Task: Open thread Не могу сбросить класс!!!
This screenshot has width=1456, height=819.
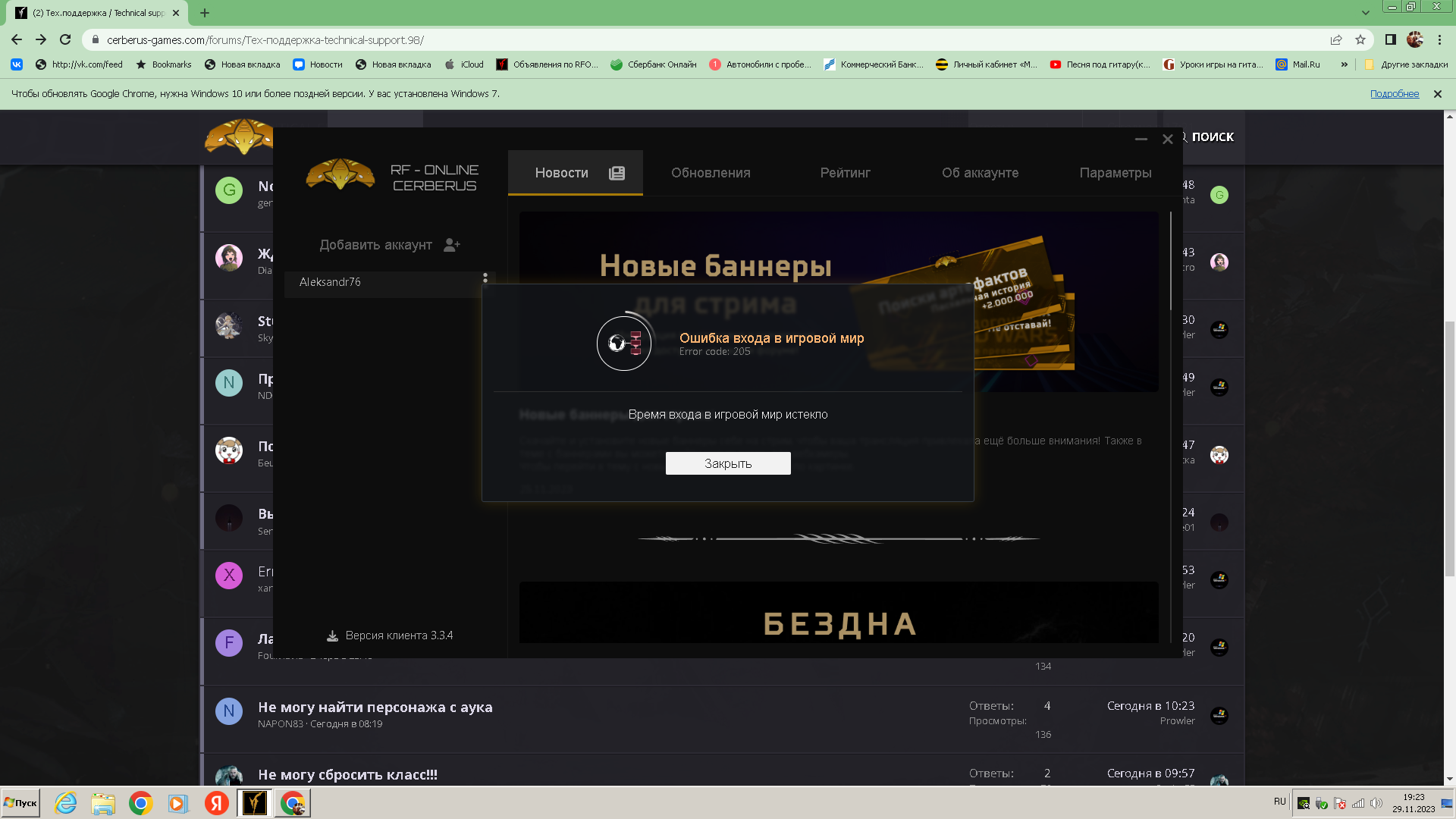Action: click(347, 775)
